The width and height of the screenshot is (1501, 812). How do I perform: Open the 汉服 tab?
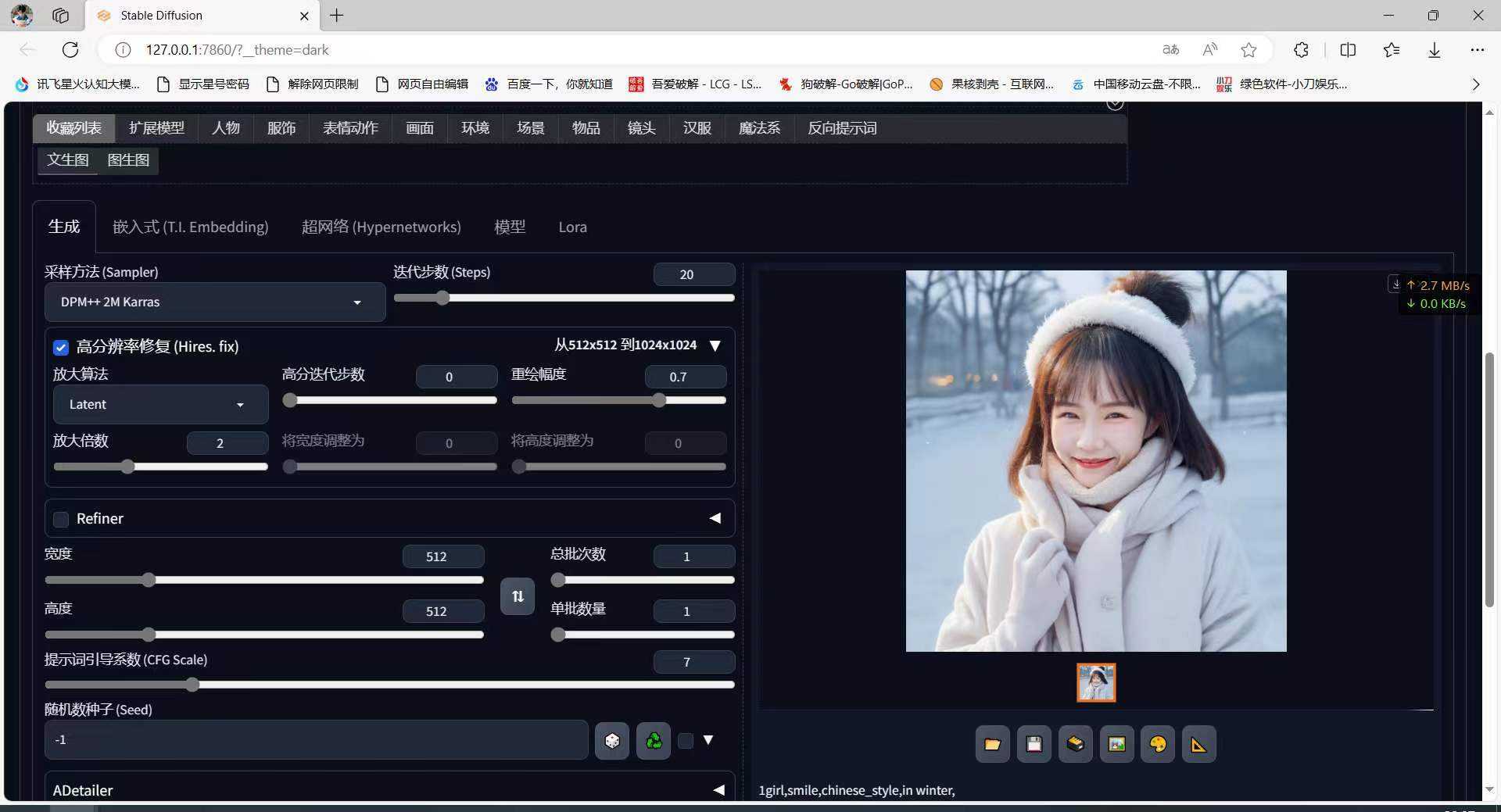pos(697,128)
